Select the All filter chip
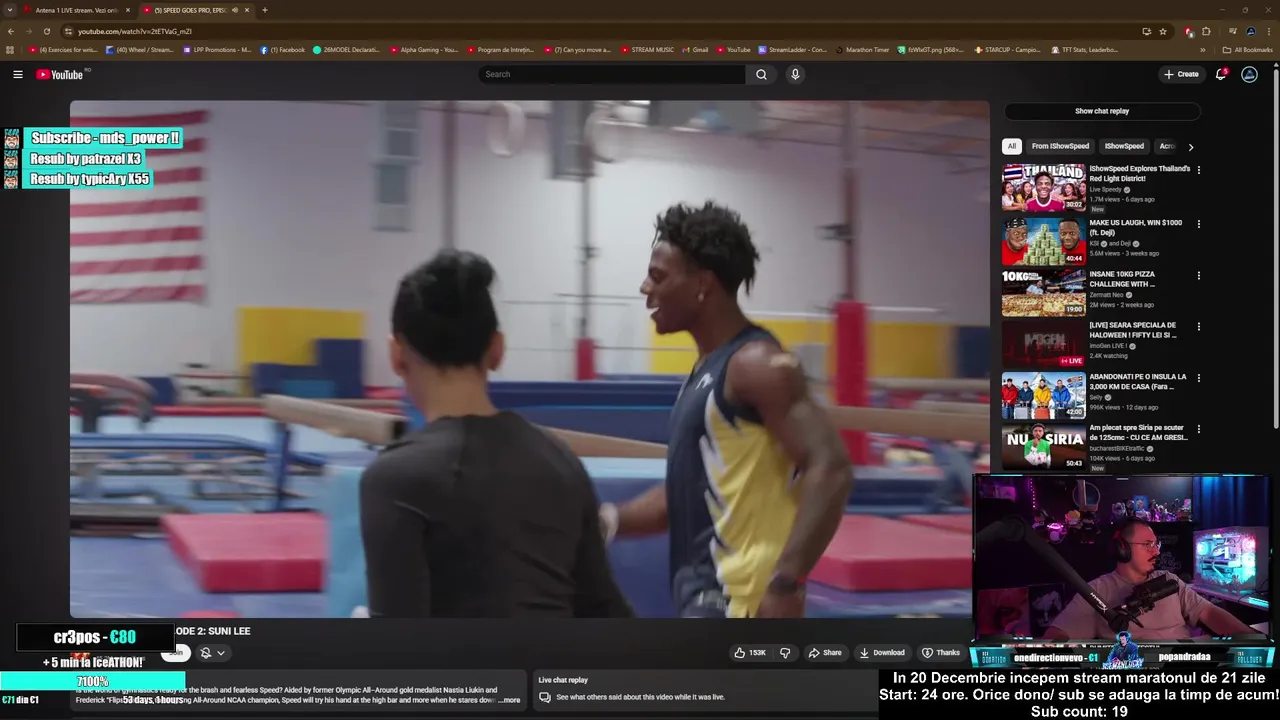This screenshot has height=720, width=1280. (x=1012, y=146)
